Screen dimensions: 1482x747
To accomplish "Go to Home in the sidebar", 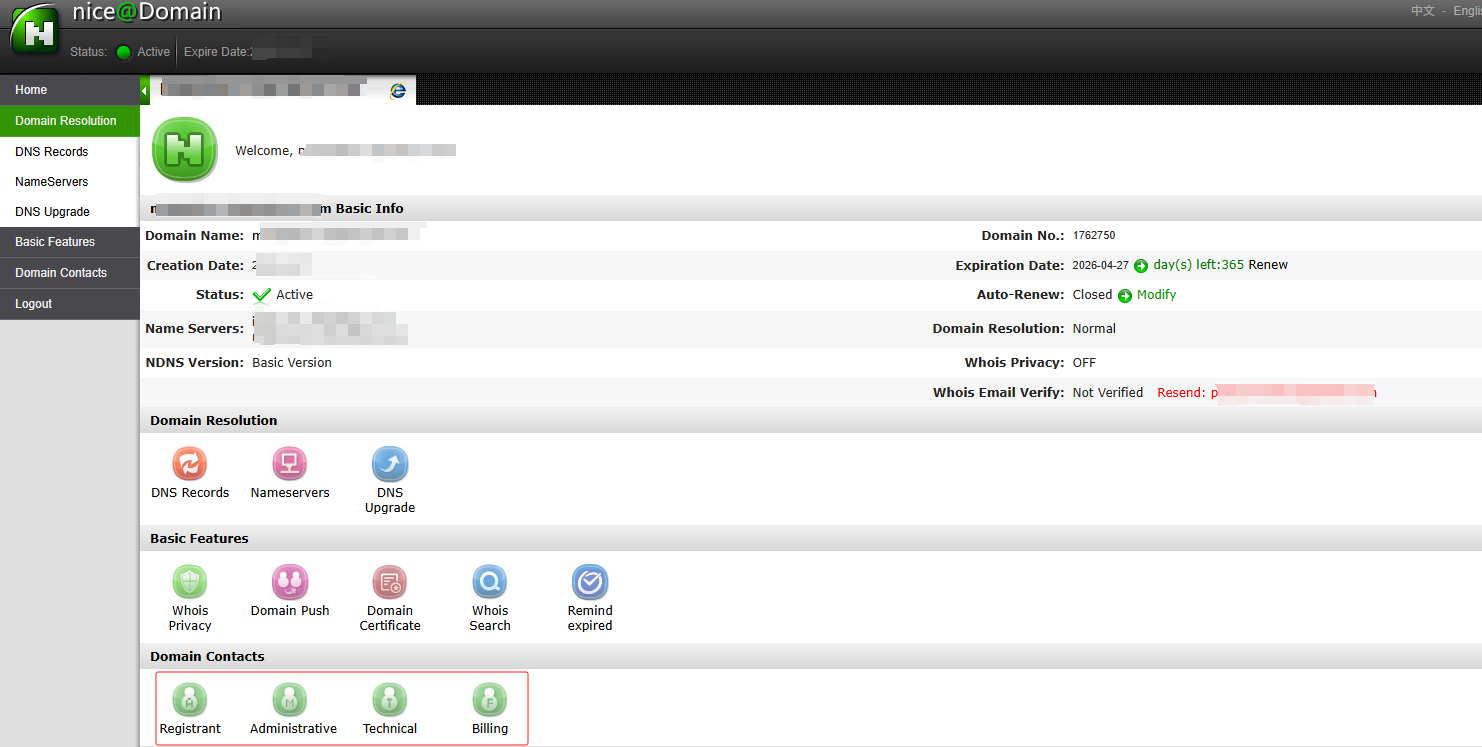I will tap(31, 90).
